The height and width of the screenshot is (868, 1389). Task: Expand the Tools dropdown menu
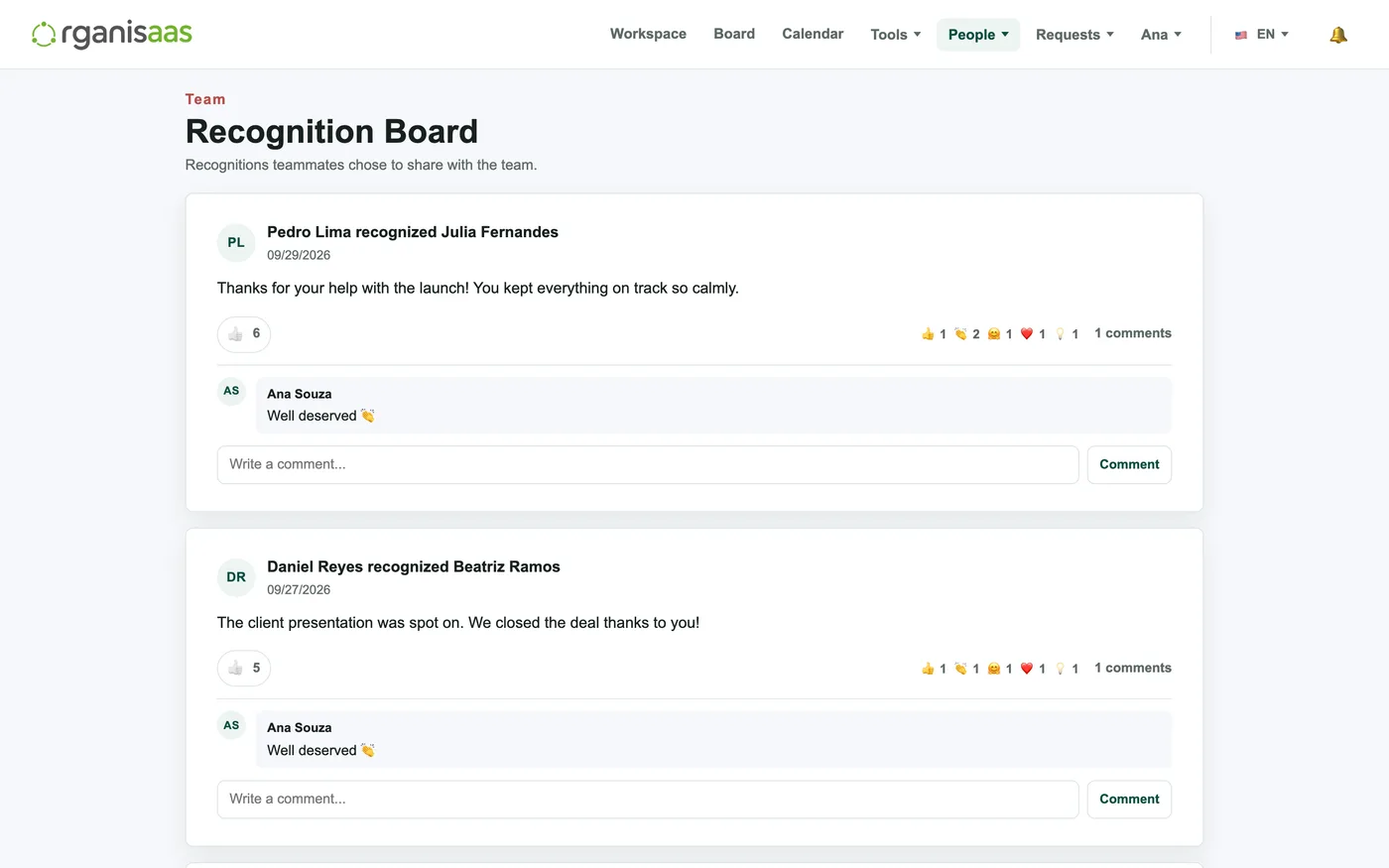pos(896,35)
